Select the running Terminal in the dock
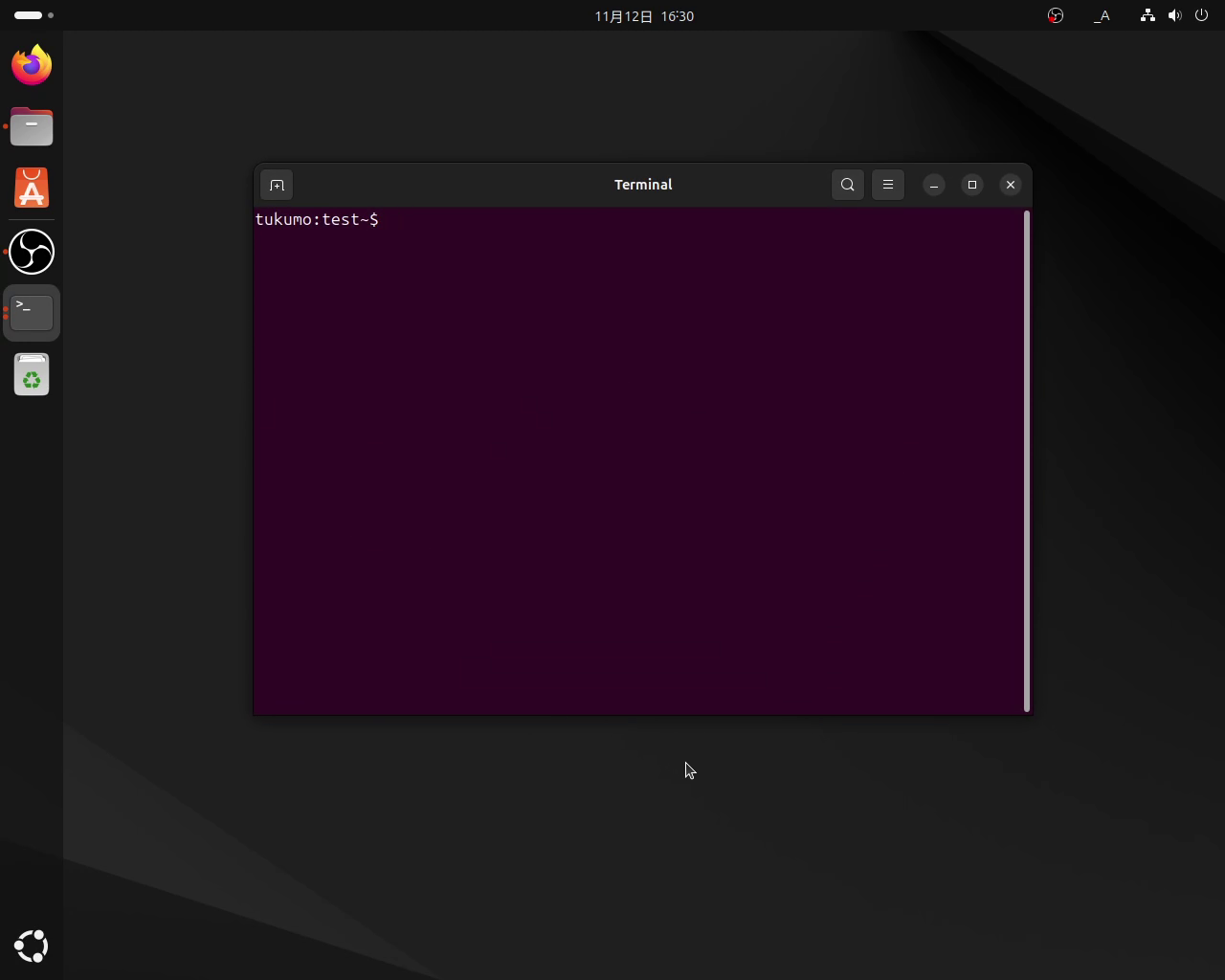This screenshot has width=1225, height=980. coord(31,312)
